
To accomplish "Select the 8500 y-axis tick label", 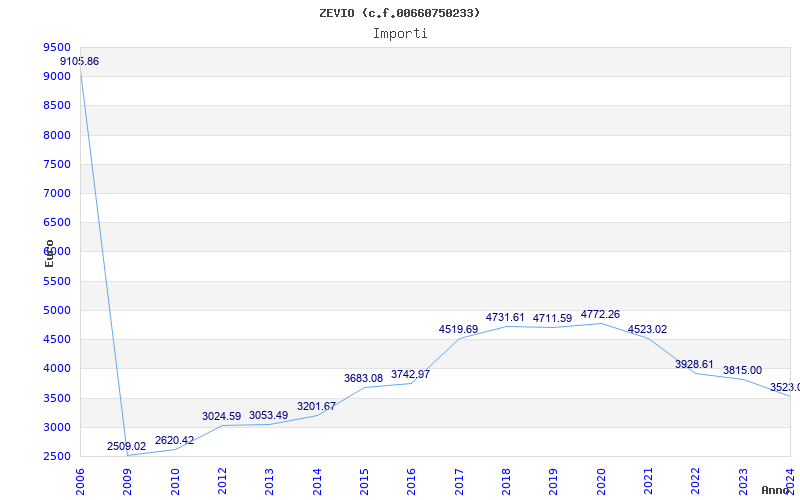I will tap(57, 106).
